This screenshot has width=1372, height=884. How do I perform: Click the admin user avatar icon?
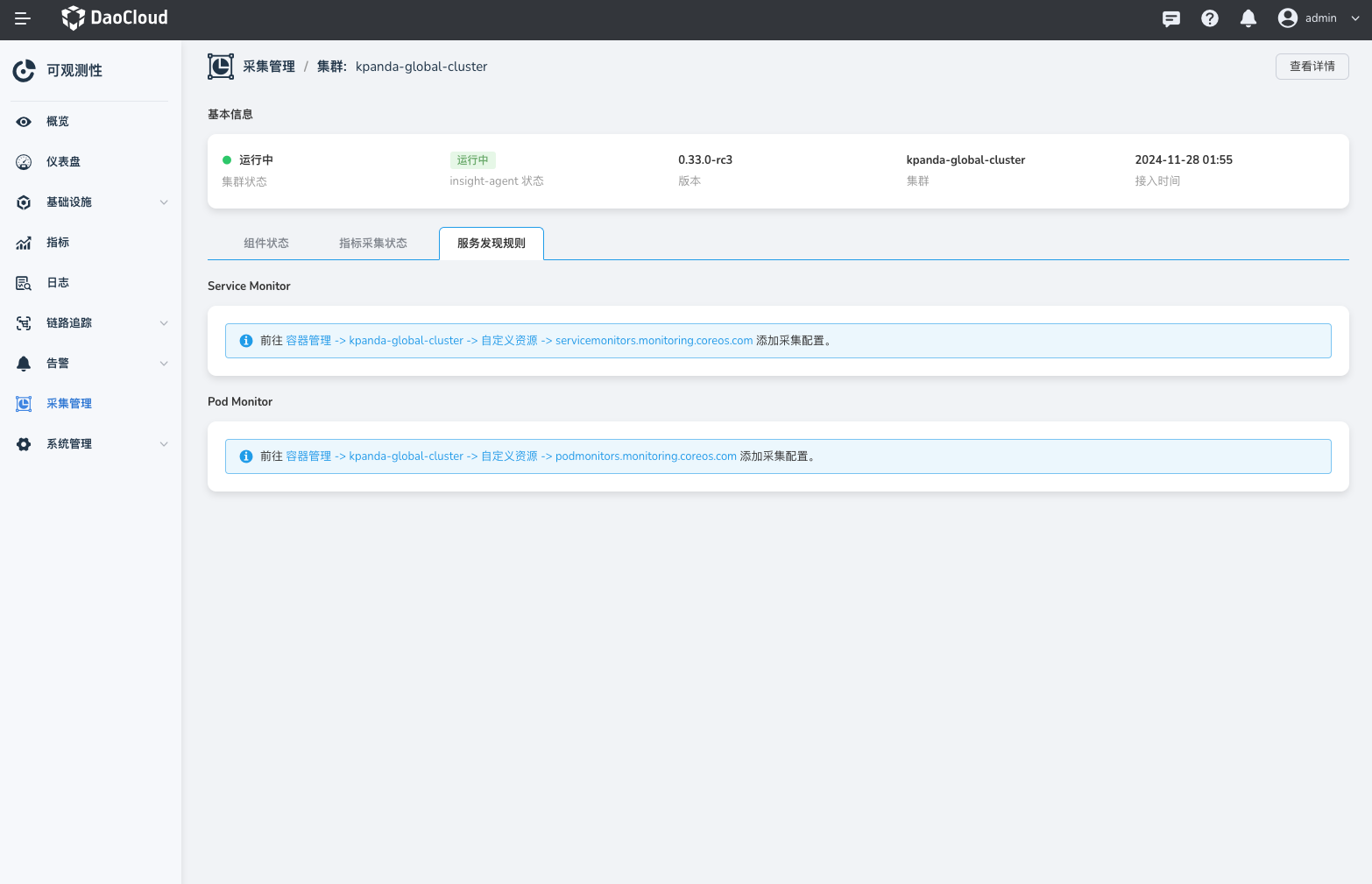click(x=1287, y=18)
